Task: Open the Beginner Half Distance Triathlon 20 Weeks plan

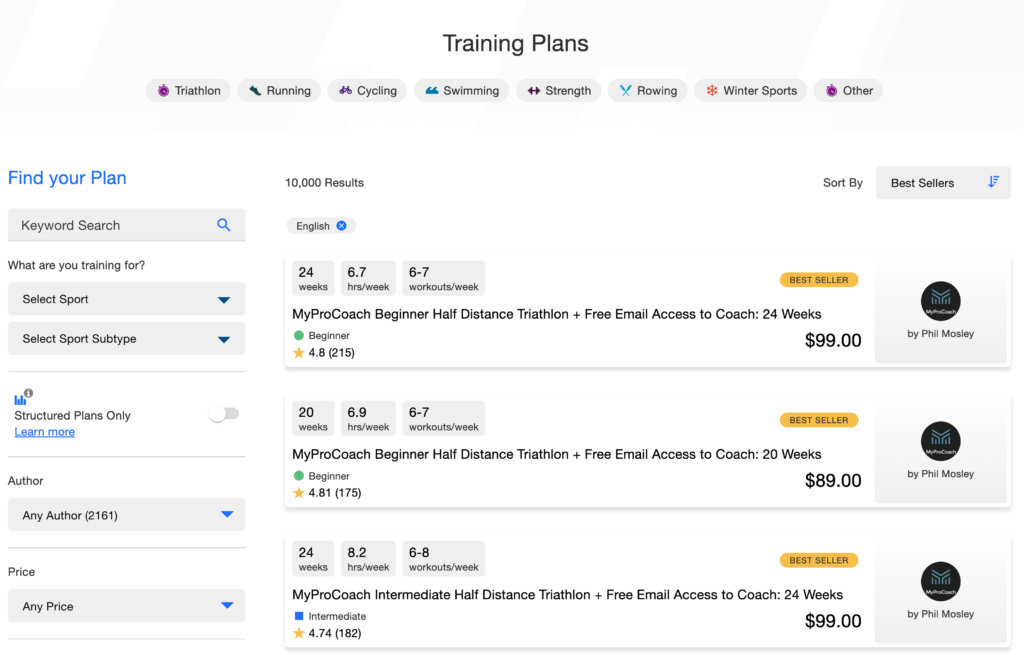Action: pos(556,454)
